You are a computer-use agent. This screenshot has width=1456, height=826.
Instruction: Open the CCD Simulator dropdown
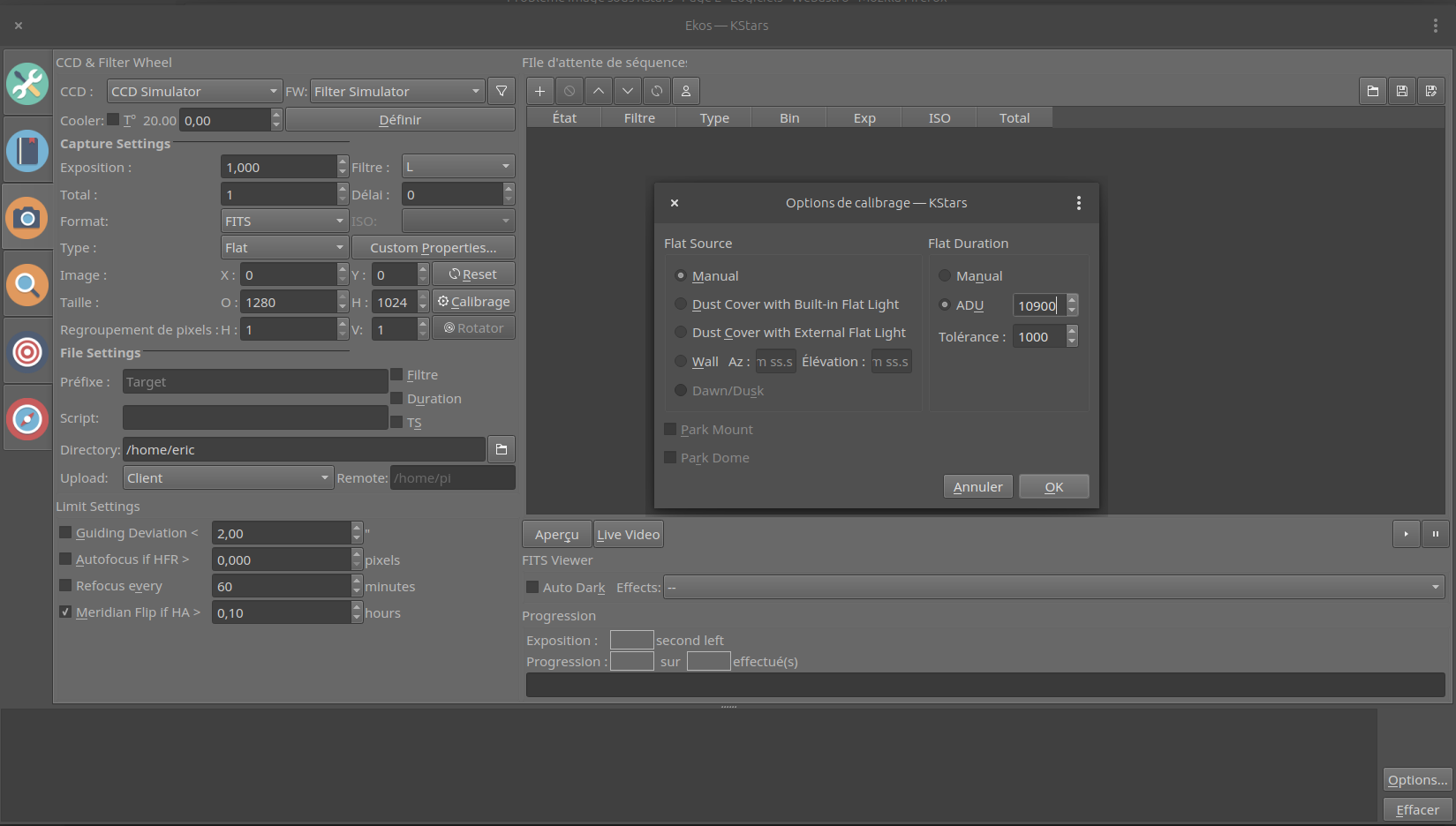tap(194, 91)
